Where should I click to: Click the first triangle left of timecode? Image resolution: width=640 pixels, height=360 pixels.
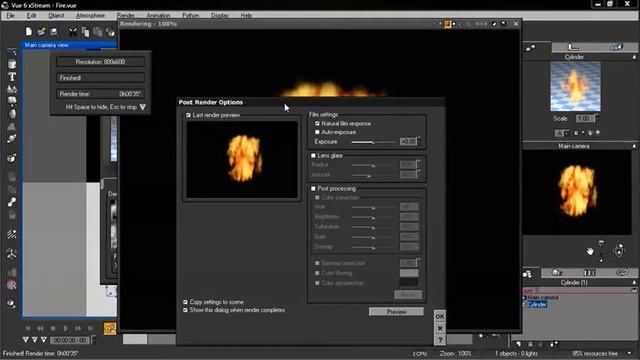(x=26, y=340)
